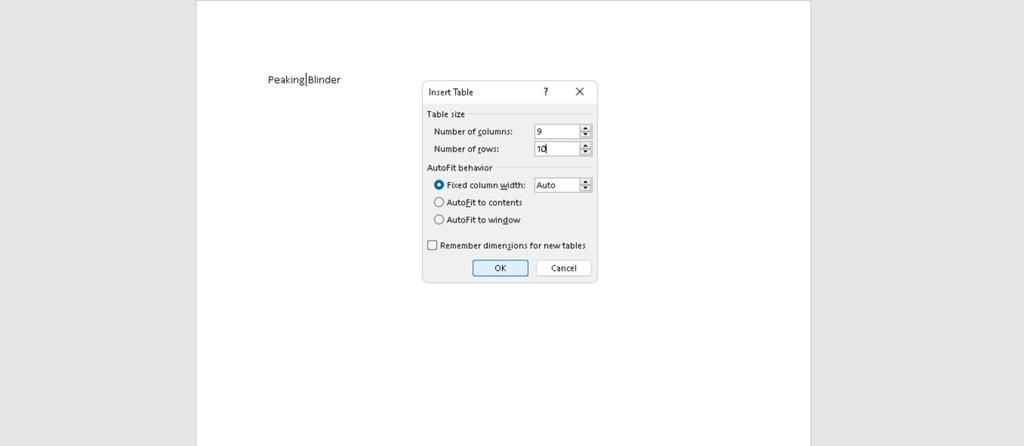Viewport: 1024px width, 446px height.
Task: Focus the Fixed column width Auto field
Action: (x=557, y=185)
